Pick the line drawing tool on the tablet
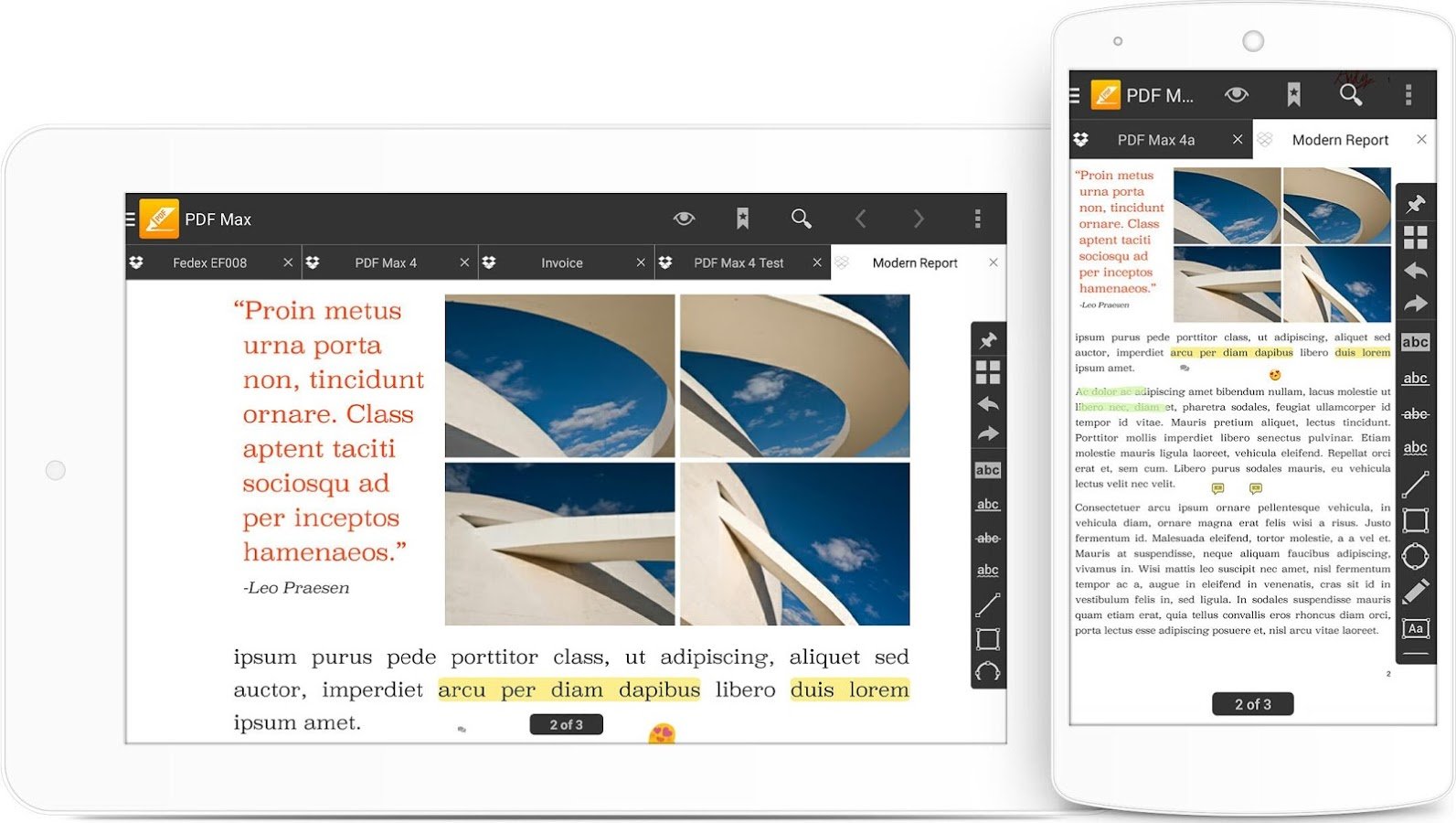This screenshot has width=1456, height=823. [x=987, y=604]
